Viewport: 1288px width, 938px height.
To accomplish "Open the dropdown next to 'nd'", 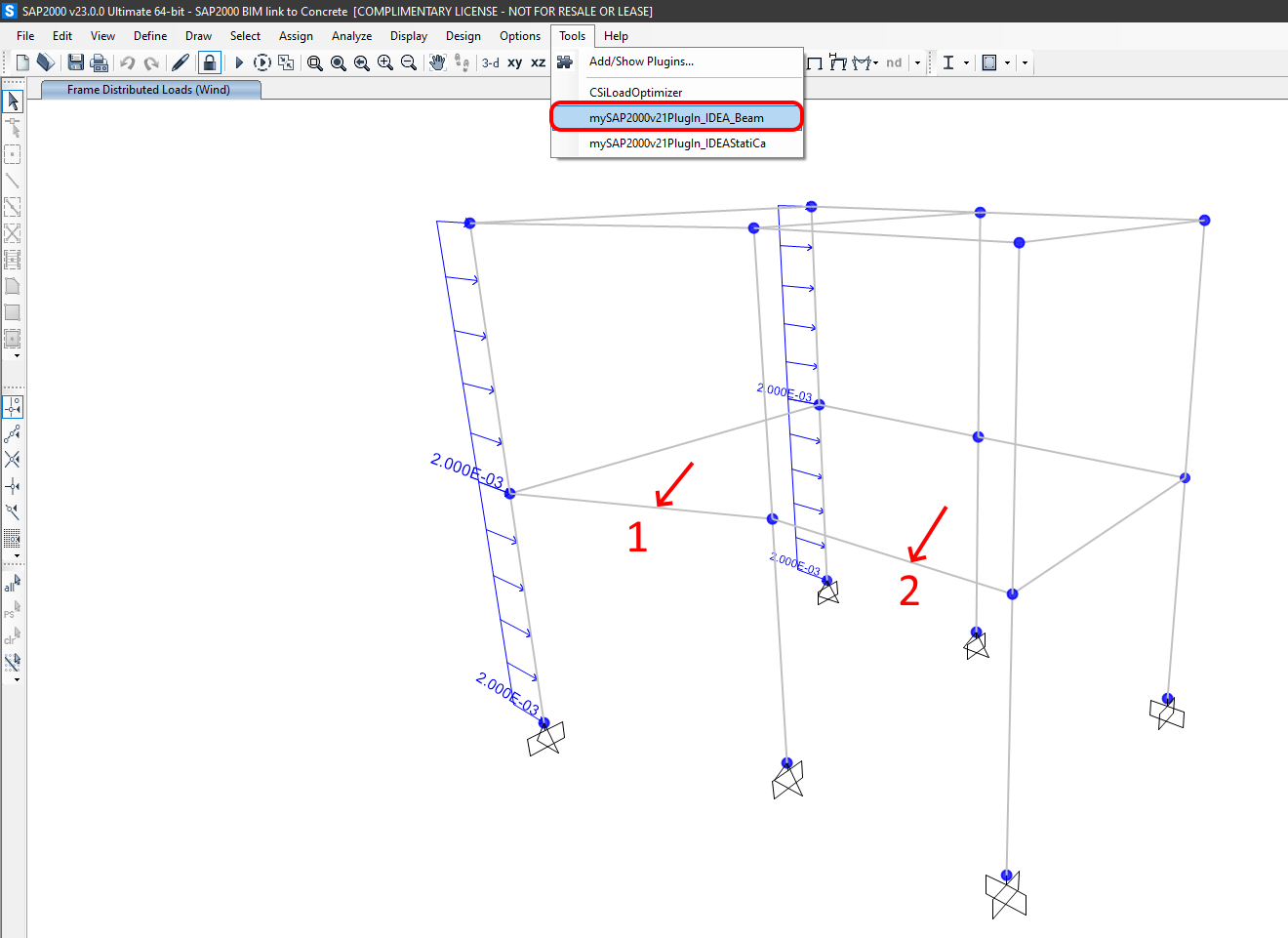I will (x=917, y=61).
